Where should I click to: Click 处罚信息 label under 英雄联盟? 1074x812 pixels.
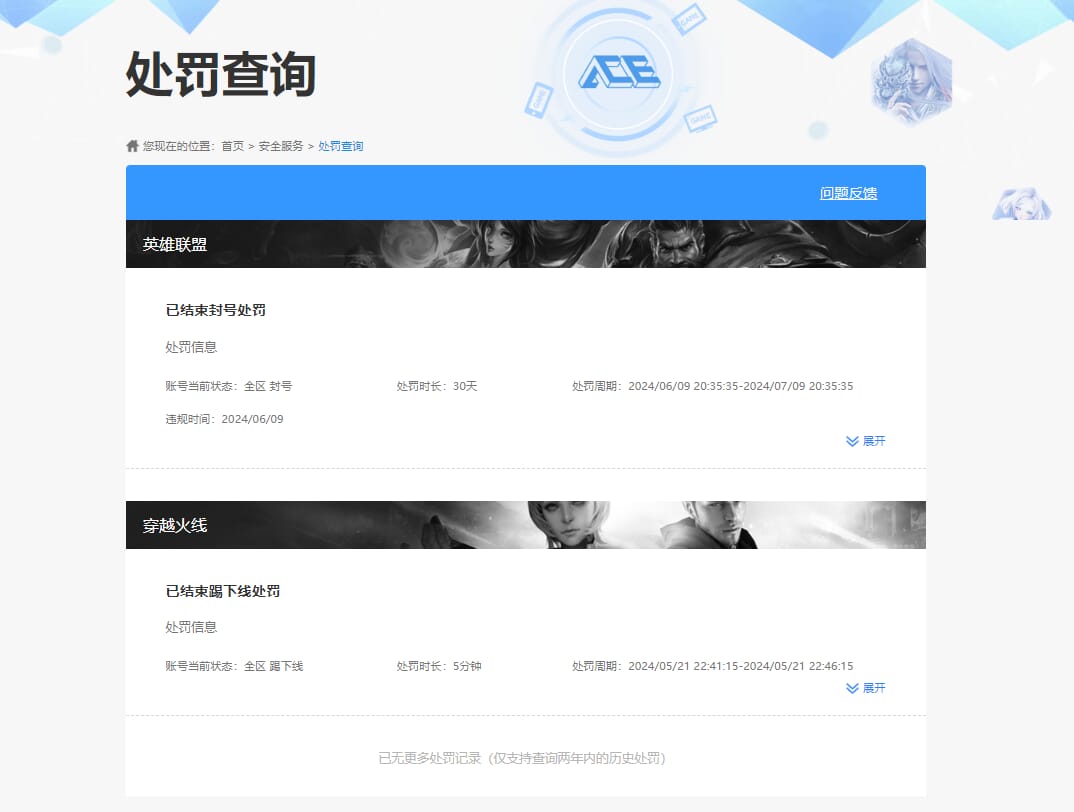pos(191,347)
